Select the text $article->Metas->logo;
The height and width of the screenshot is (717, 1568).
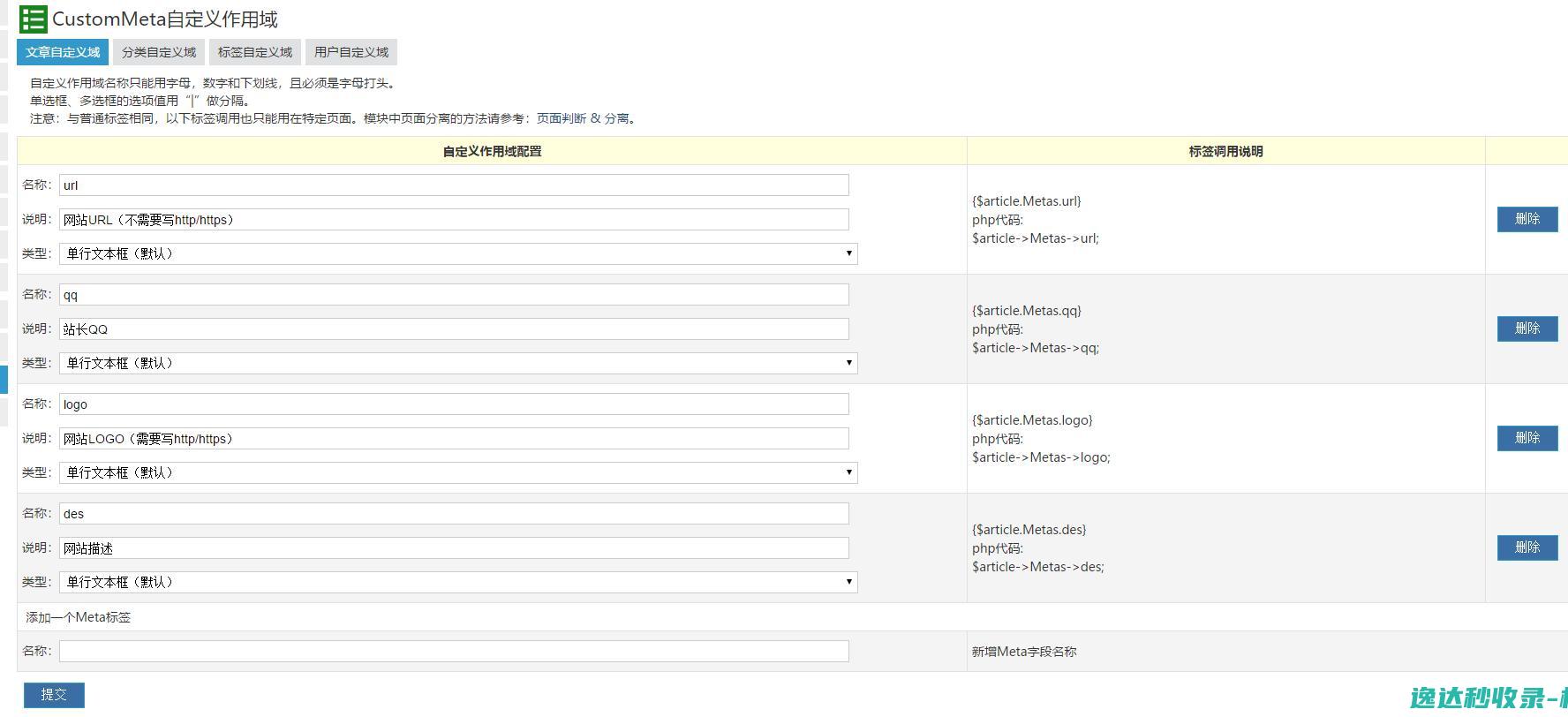1041,457
